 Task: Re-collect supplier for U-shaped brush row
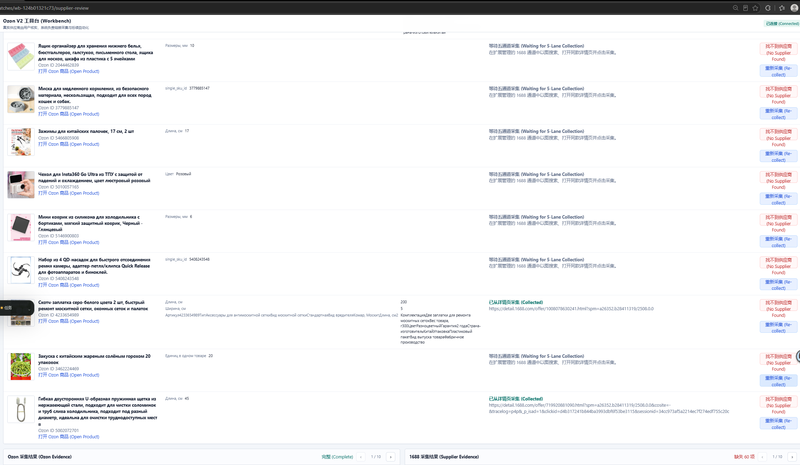pos(778,424)
